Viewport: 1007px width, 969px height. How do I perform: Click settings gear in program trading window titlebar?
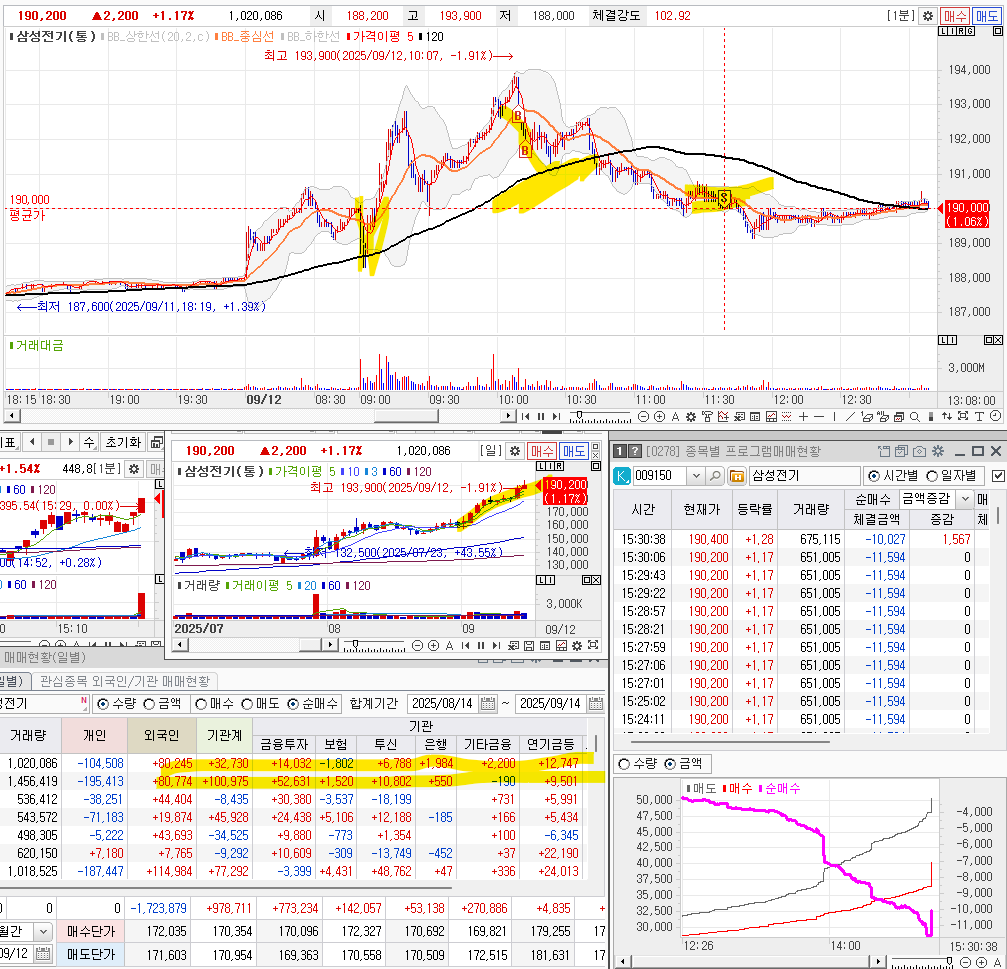pyautogui.click(x=938, y=451)
